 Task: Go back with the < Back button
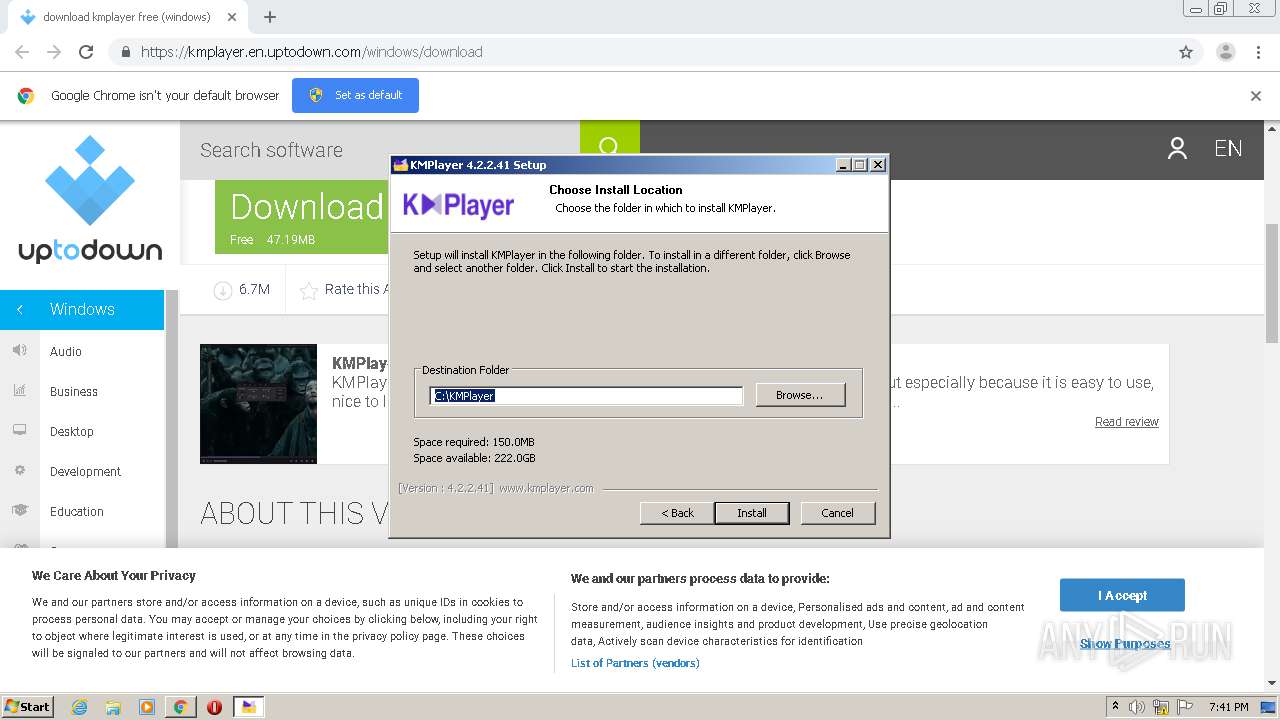[x=677, y=513]
